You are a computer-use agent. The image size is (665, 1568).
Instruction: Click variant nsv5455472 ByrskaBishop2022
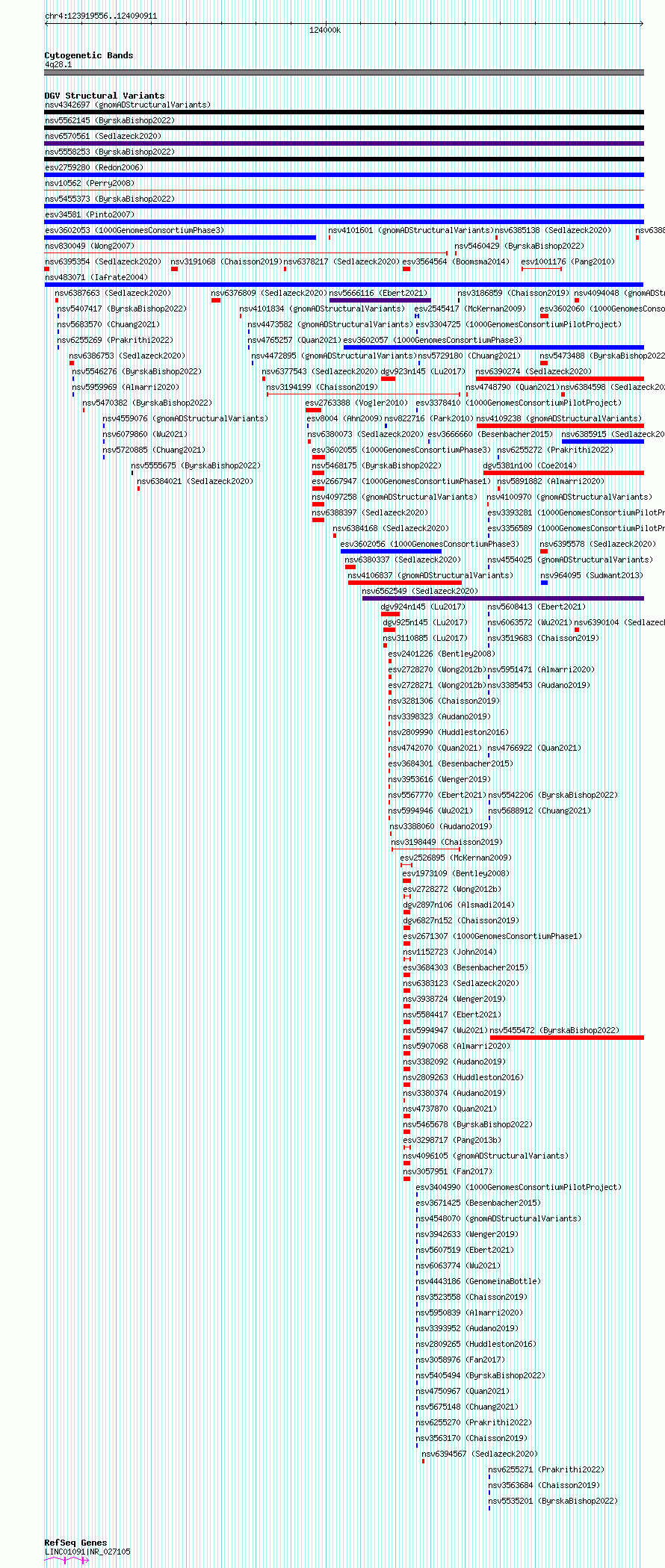tap(554, 1030)
